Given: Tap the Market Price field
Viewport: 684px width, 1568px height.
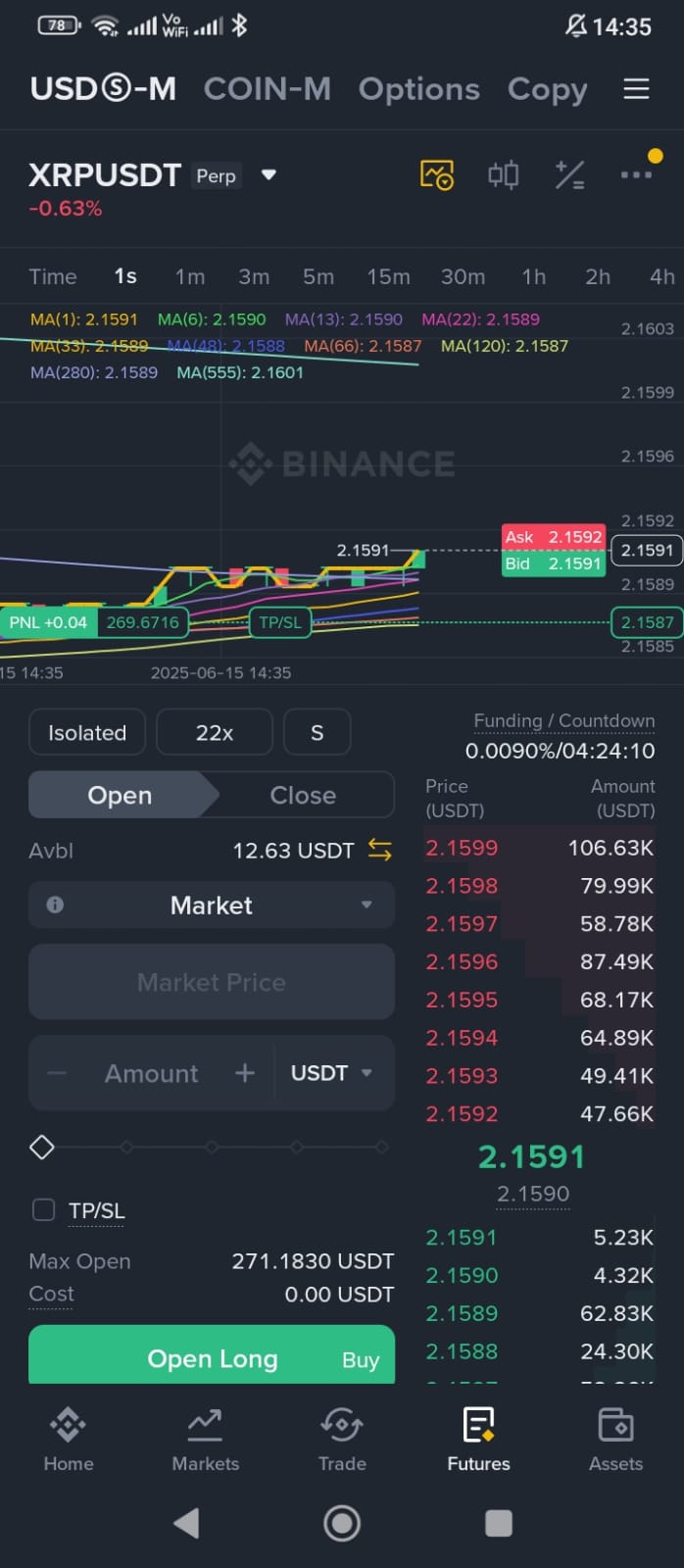Looking at the screenshot, I should (212, 982).
